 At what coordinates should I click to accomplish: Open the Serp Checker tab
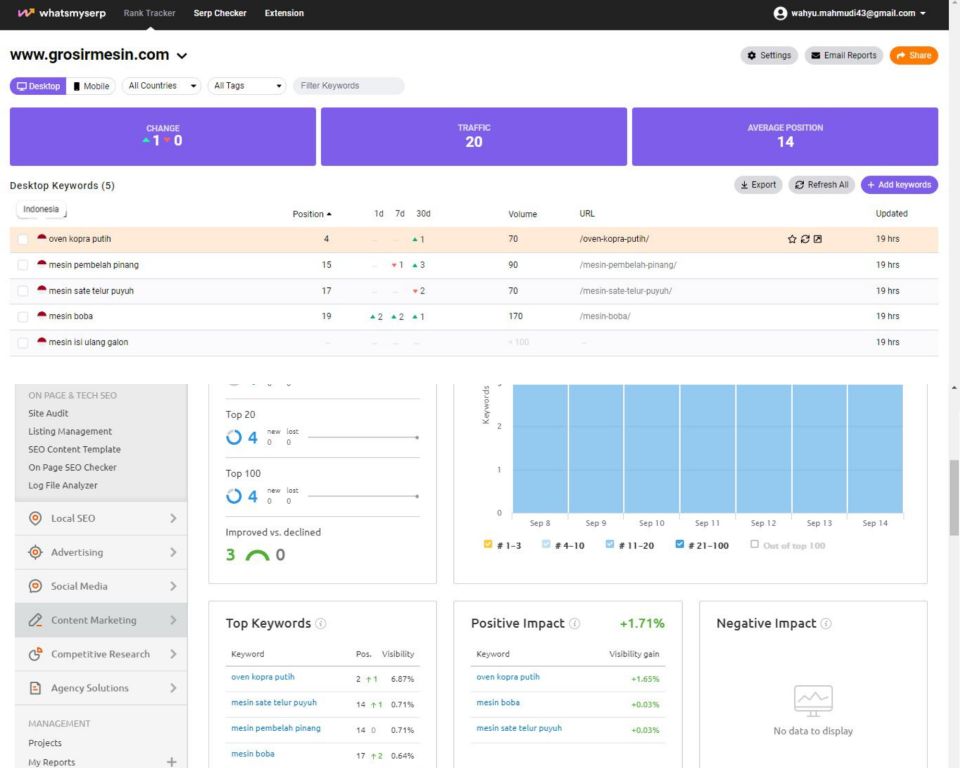220,13
